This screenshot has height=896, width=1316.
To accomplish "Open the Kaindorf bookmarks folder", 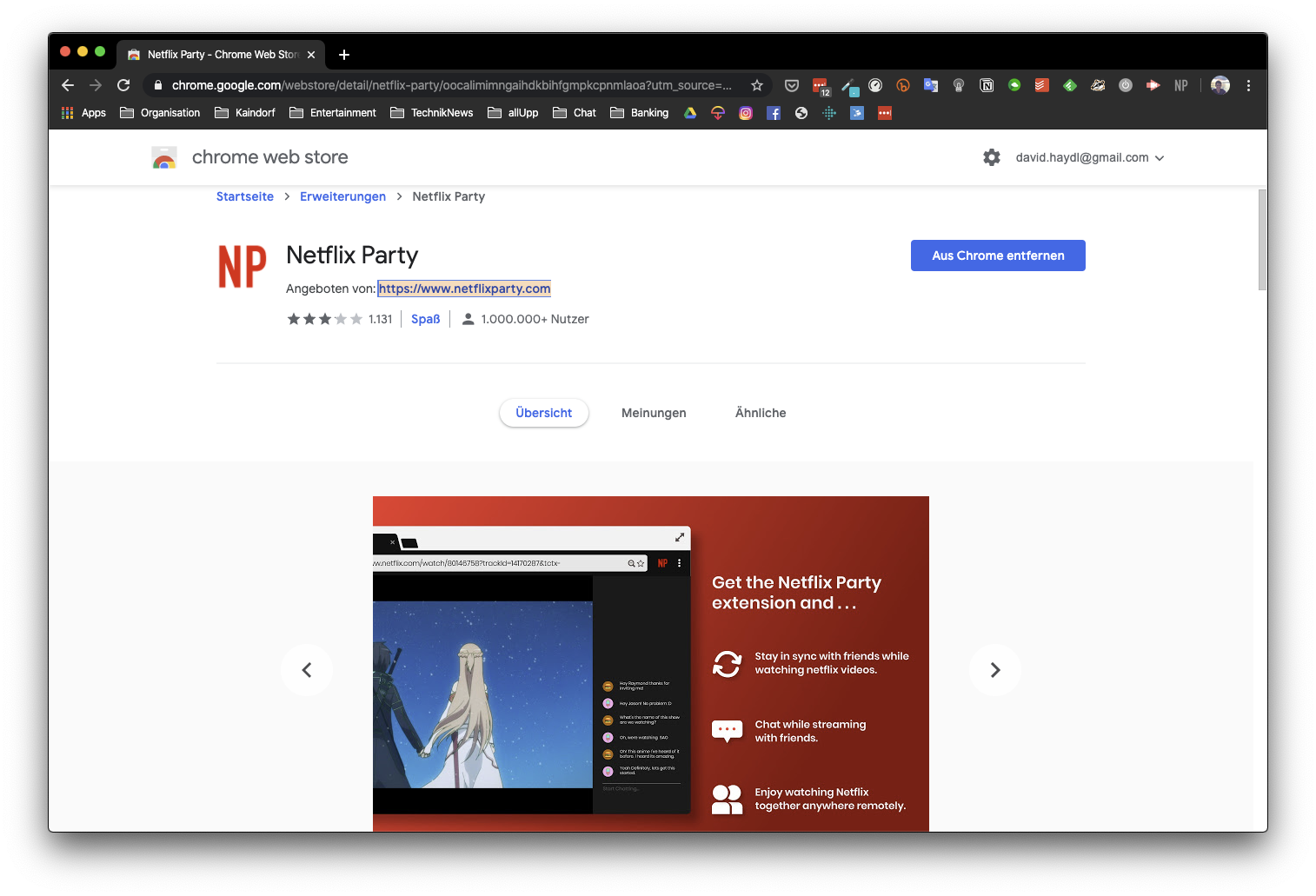I will pos(245,113).
